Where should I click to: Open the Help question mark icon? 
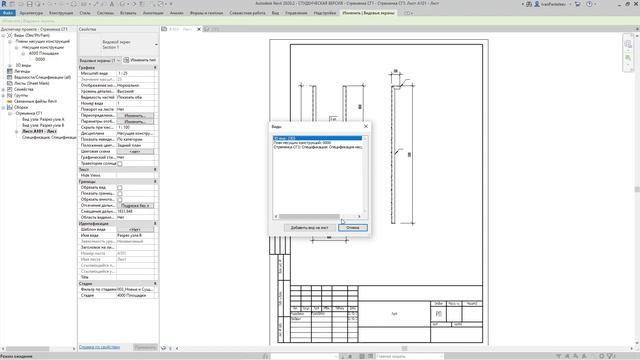pyautogui.click(x=589, y=4)
